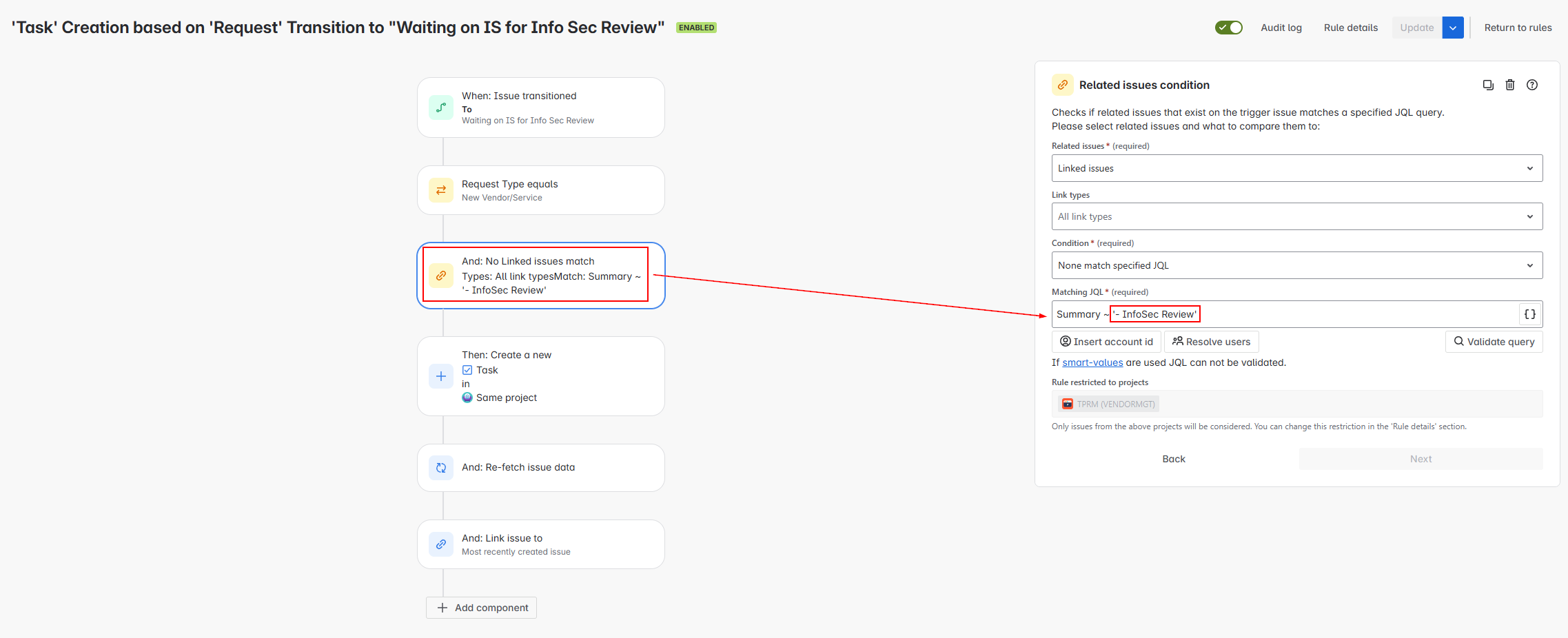
Task: Click the smart values curly braces button
Action: click(1530, 314)
